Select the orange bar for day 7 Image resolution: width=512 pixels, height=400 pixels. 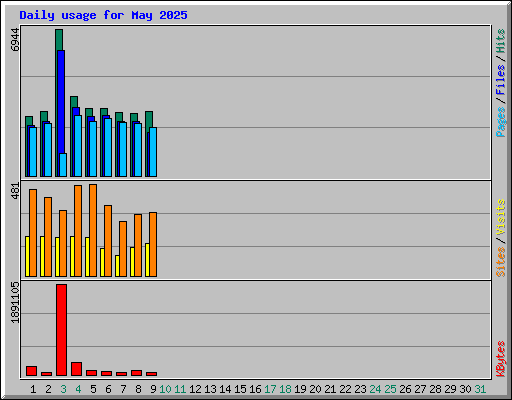123,249
